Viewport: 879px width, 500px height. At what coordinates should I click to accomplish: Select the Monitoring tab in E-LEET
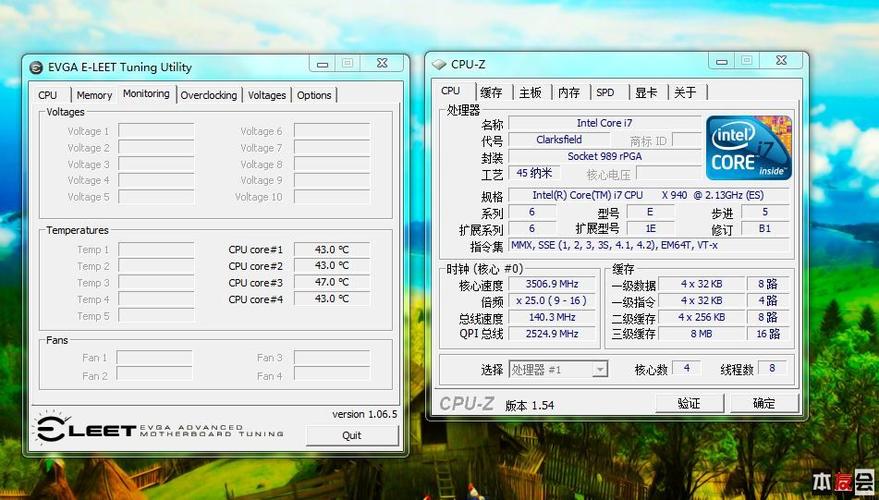(146, 94)
